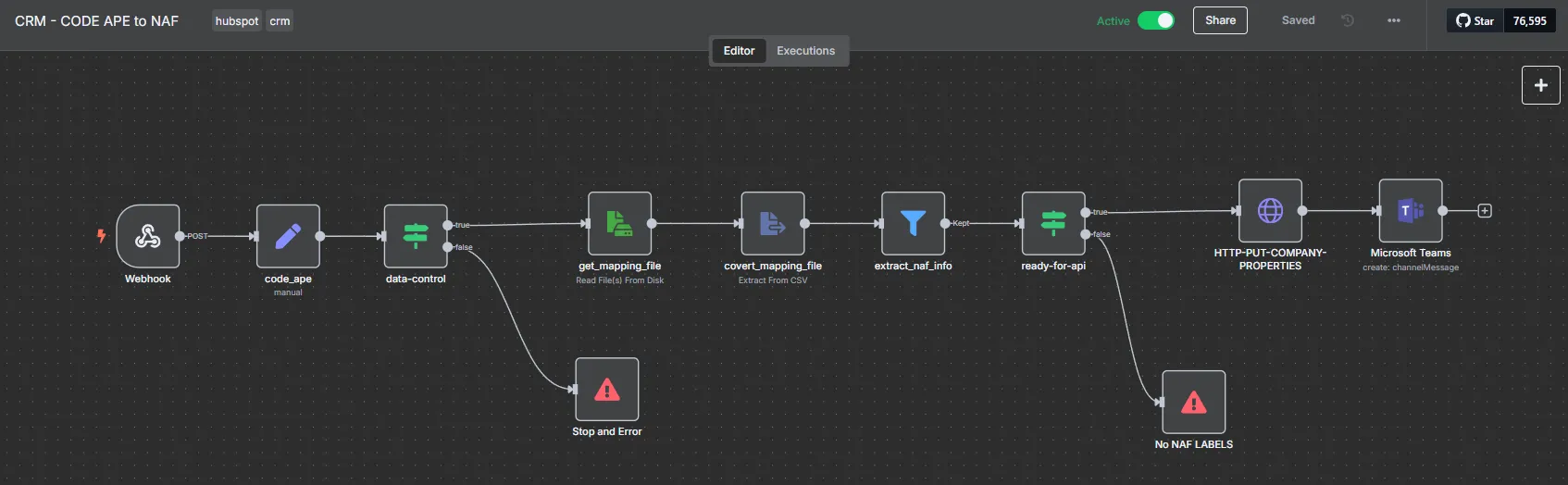Switch to the Editor tab
1568x485 pixels.
click(739, 51)
